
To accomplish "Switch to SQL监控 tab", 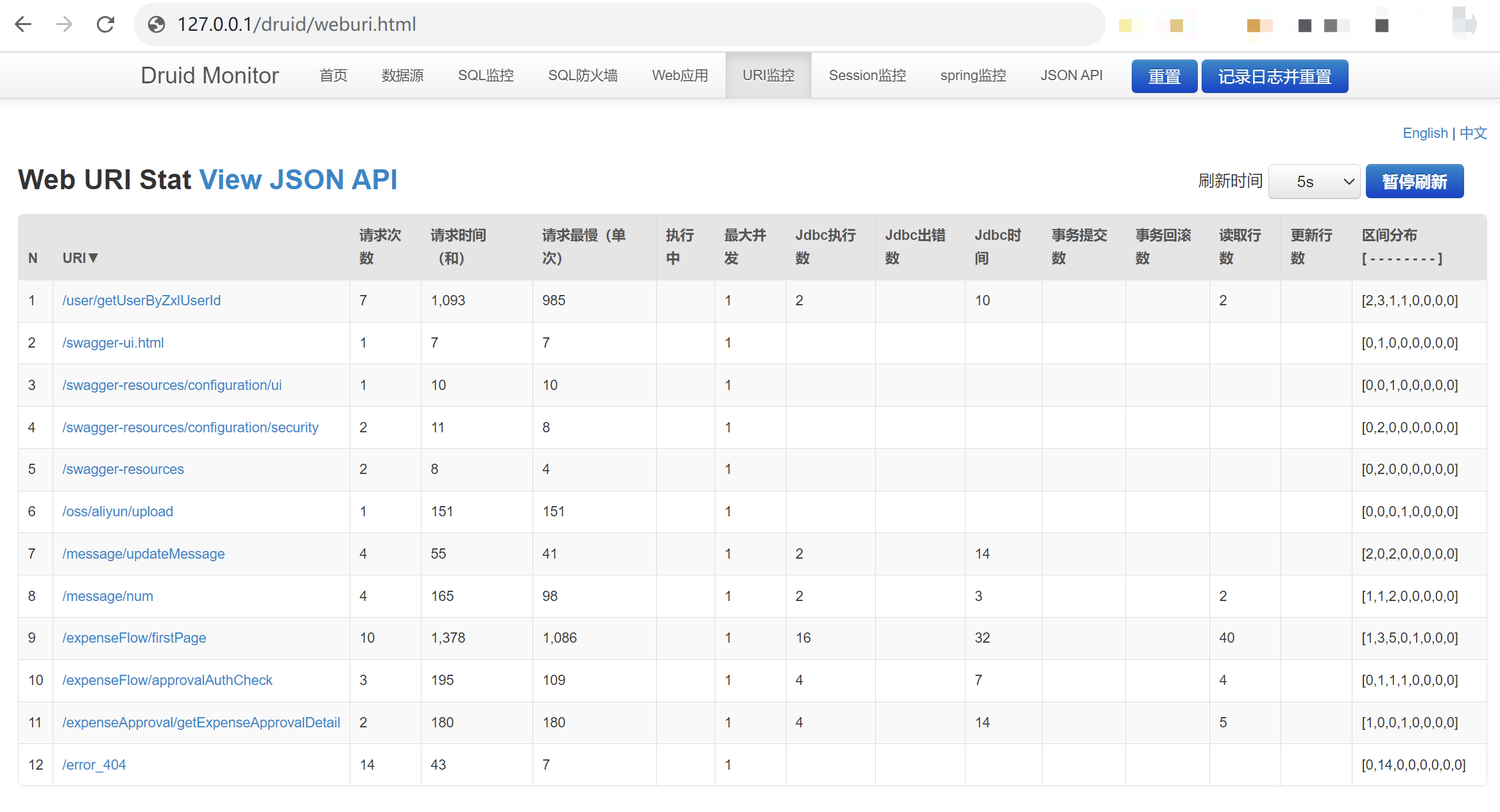I will point(486,76).
